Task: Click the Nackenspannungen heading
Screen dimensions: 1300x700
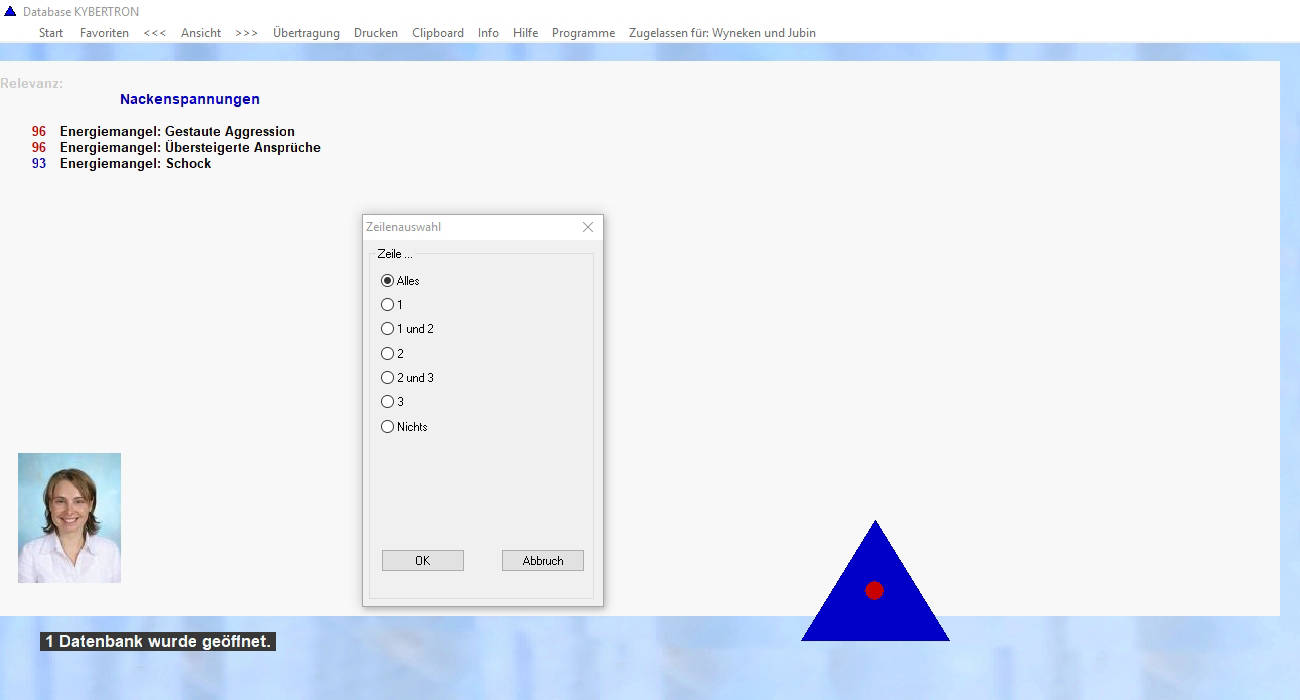Action: [190, 99]
